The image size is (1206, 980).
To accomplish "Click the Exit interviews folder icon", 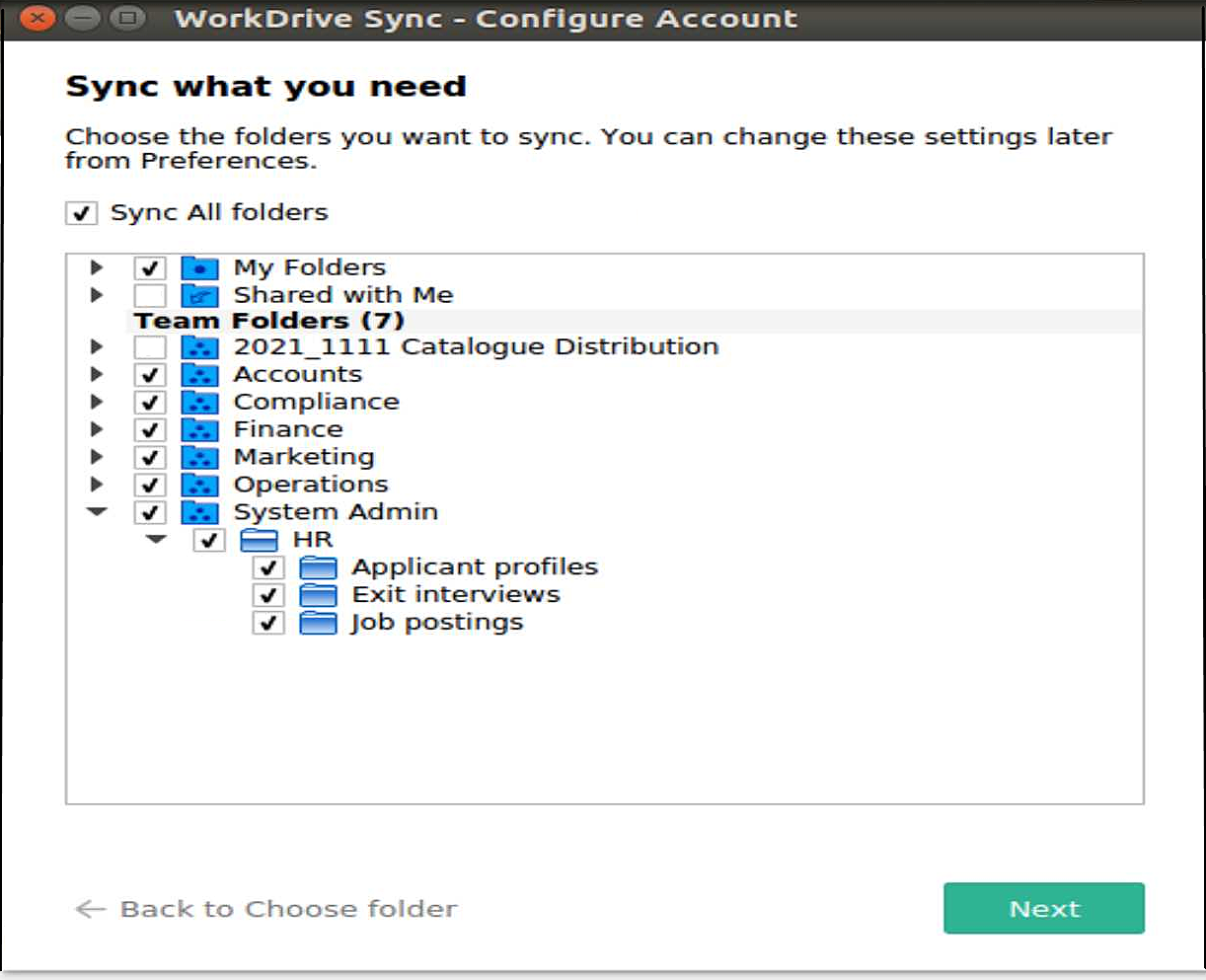I will click(318, 595).
